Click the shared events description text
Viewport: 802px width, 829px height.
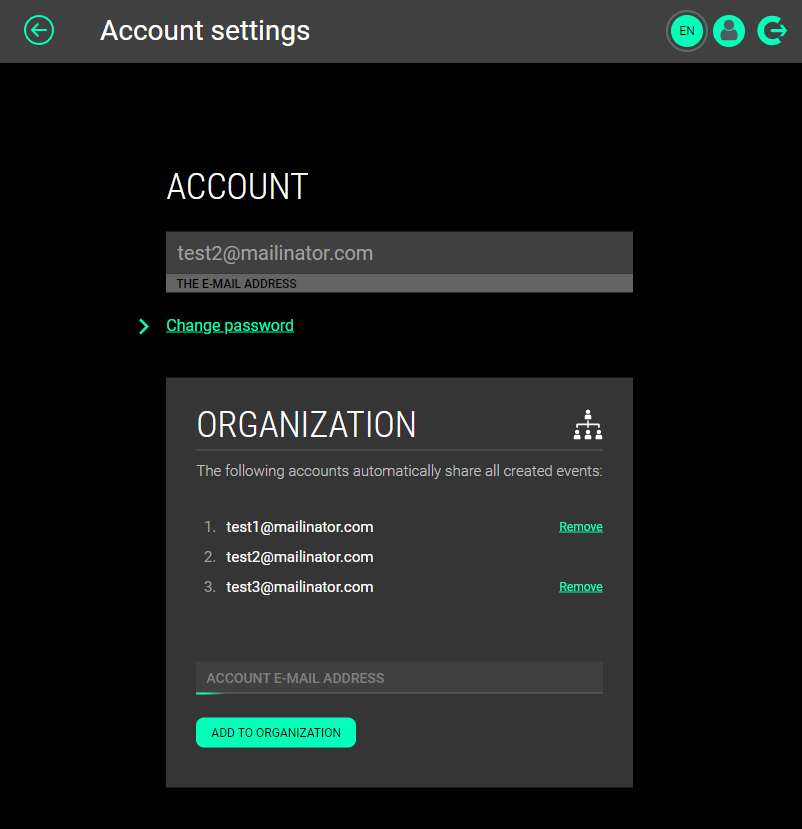click(399, 471)
